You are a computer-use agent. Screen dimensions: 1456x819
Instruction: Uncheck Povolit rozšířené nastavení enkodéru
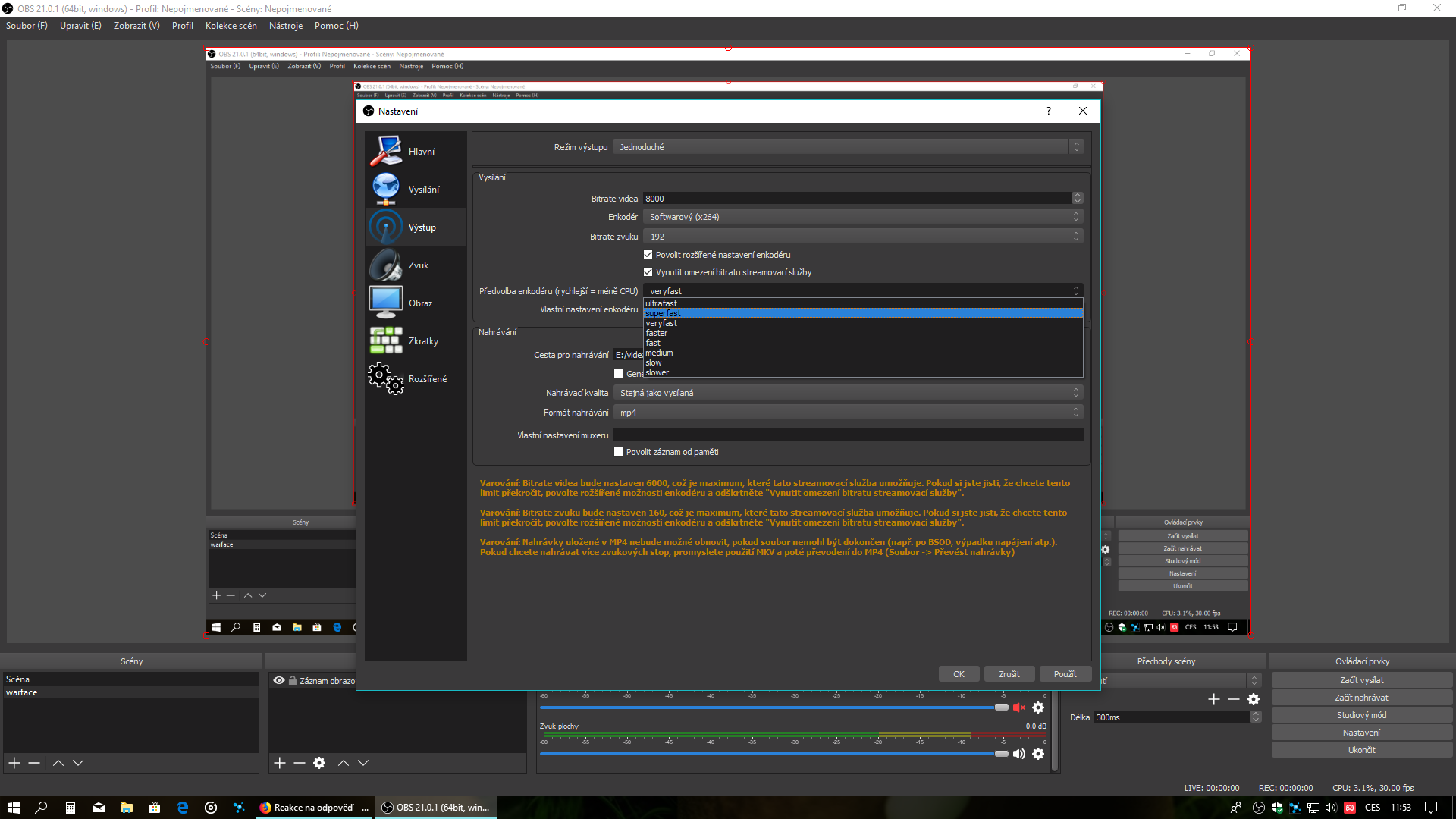click(x=648, y=255)
